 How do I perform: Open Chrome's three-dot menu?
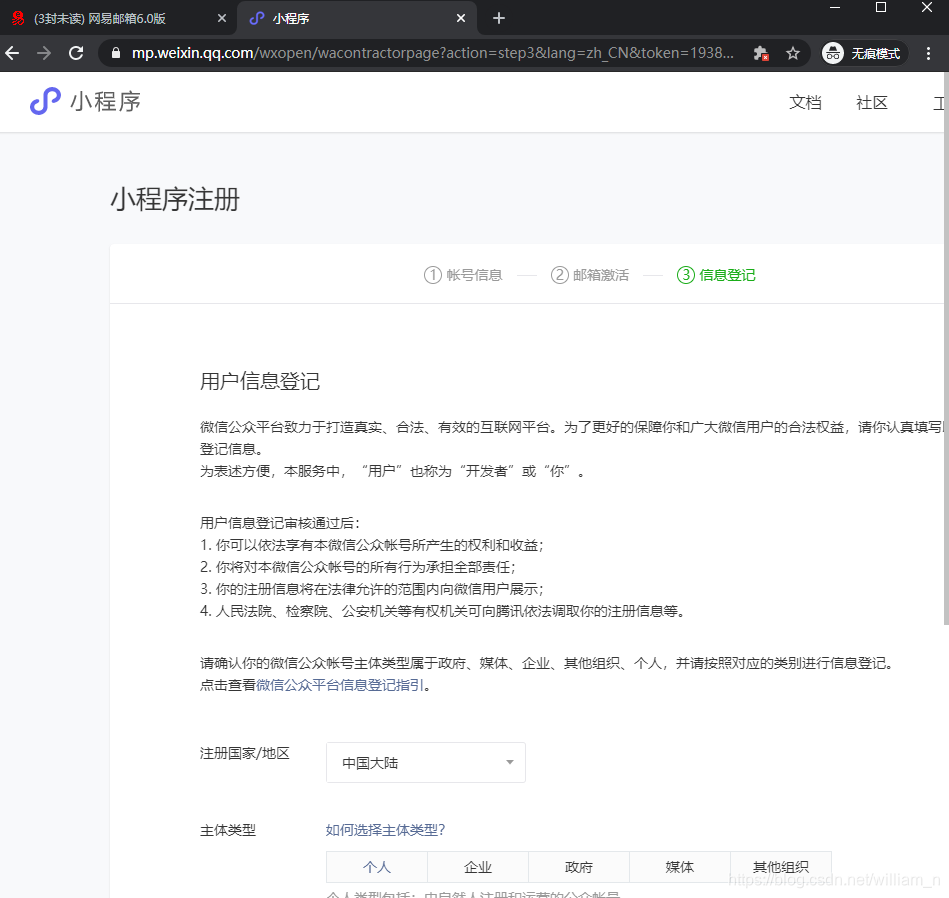tap(928, 53)
